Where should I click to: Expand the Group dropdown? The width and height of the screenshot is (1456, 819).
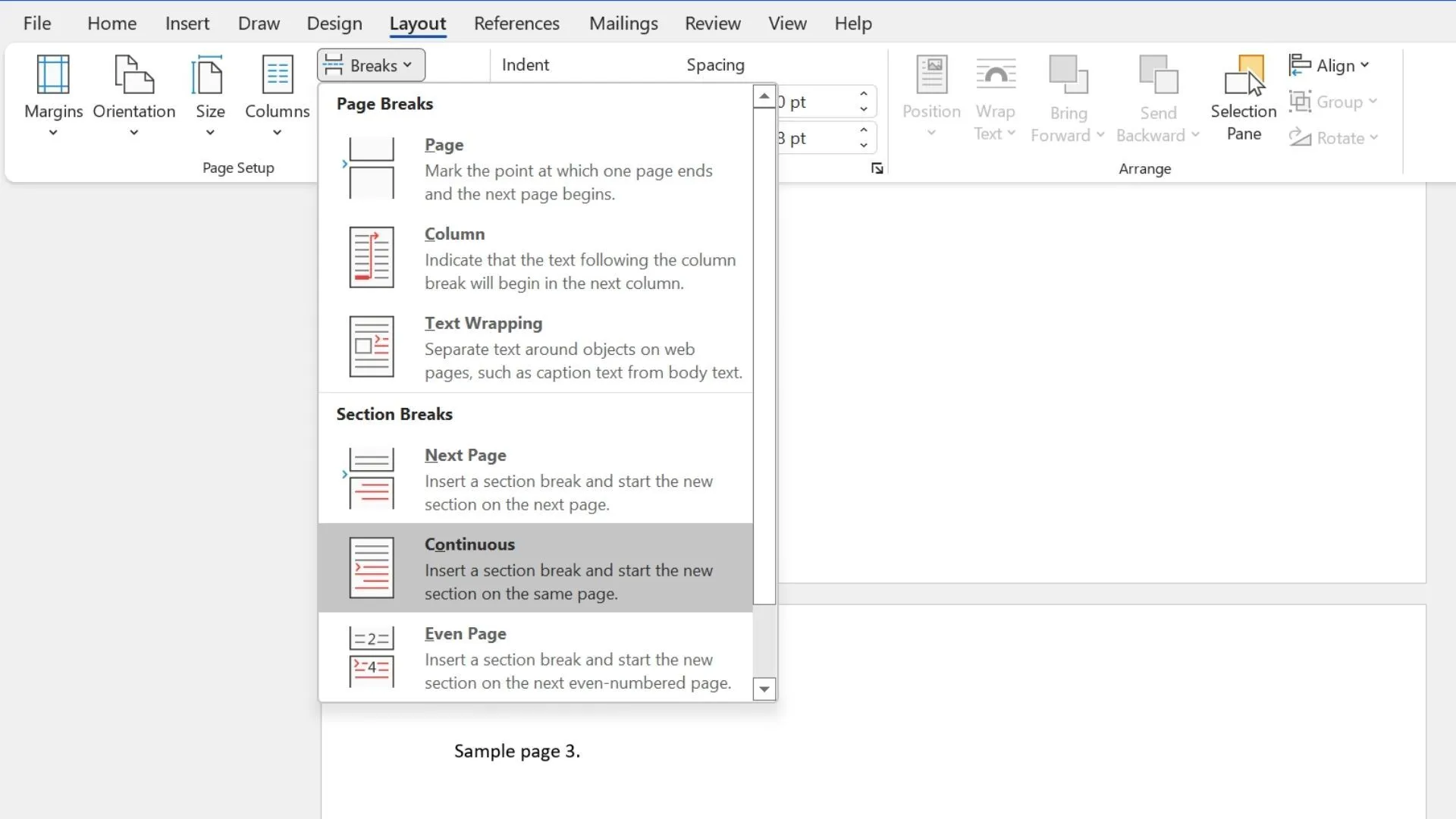1337,101
